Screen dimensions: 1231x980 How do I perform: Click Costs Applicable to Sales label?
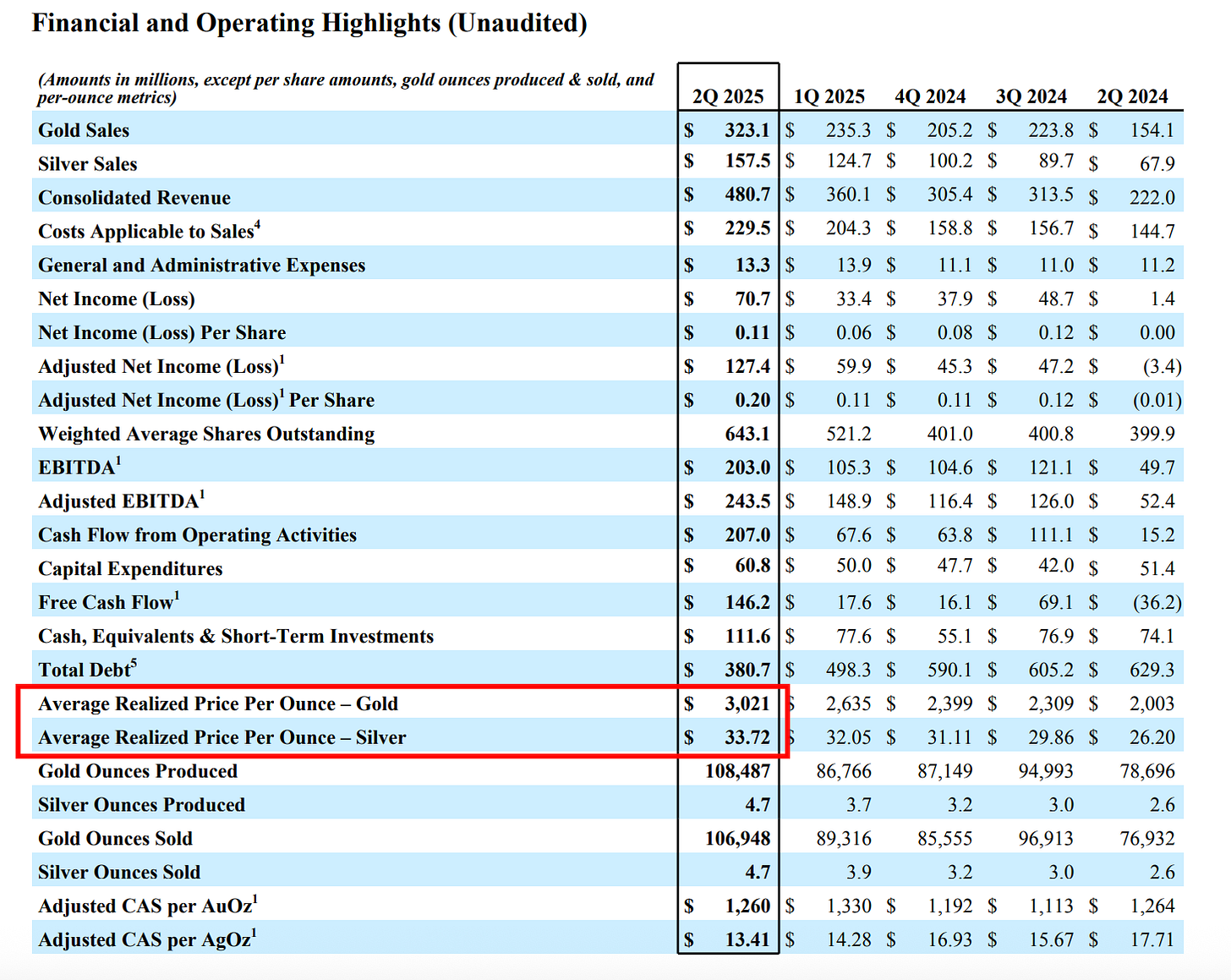pos(150,231)
